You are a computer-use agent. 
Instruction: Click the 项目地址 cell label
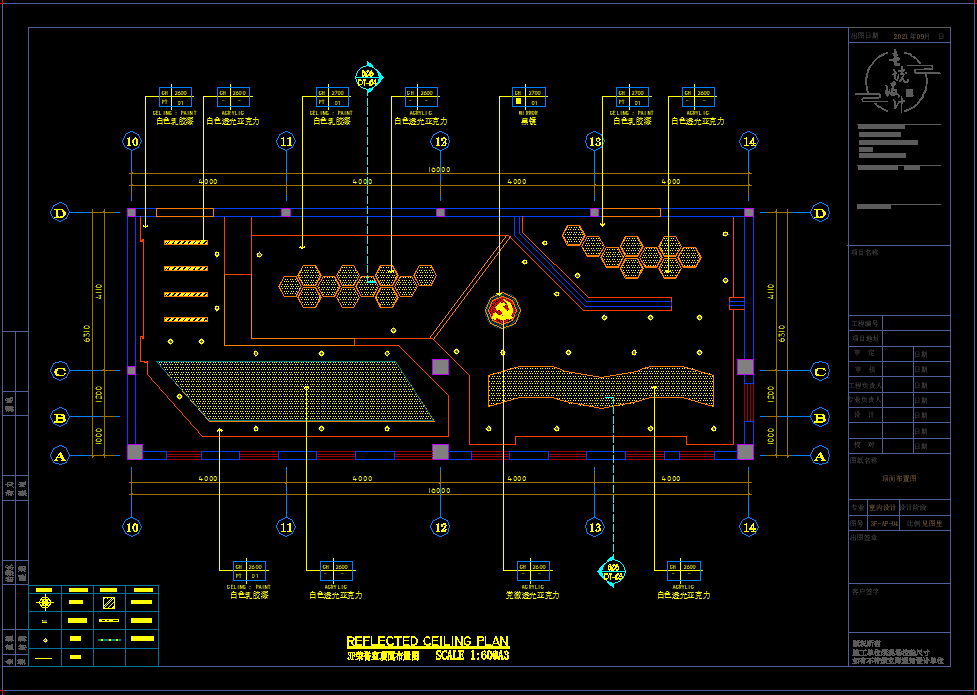click(x=865, y=339)
